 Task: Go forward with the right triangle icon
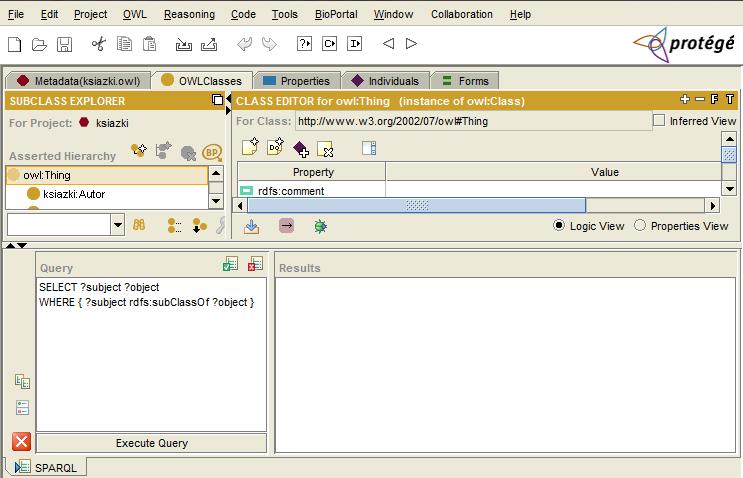411,44
